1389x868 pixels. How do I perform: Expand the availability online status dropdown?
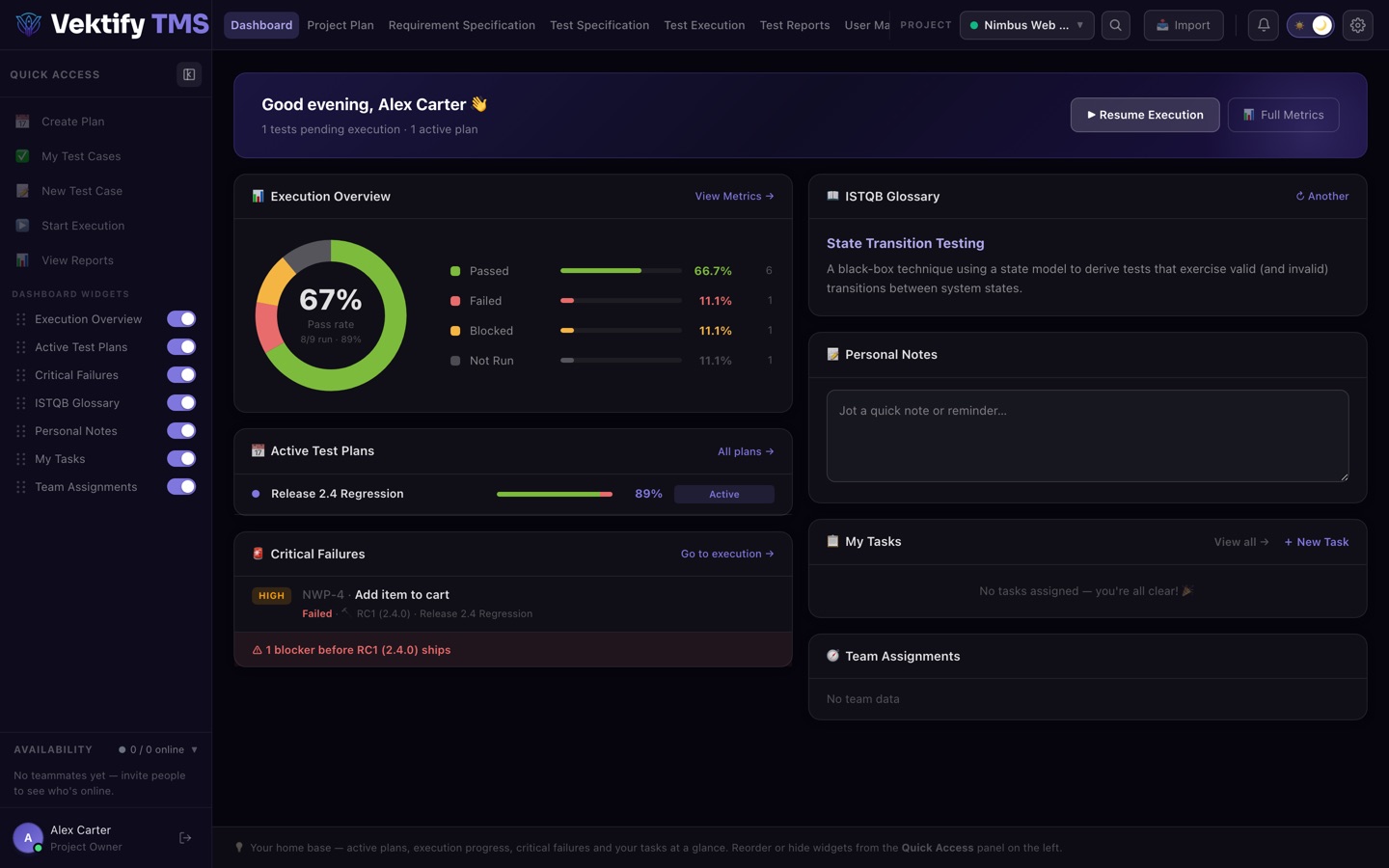pyautogui.click(x=158, y=749)
